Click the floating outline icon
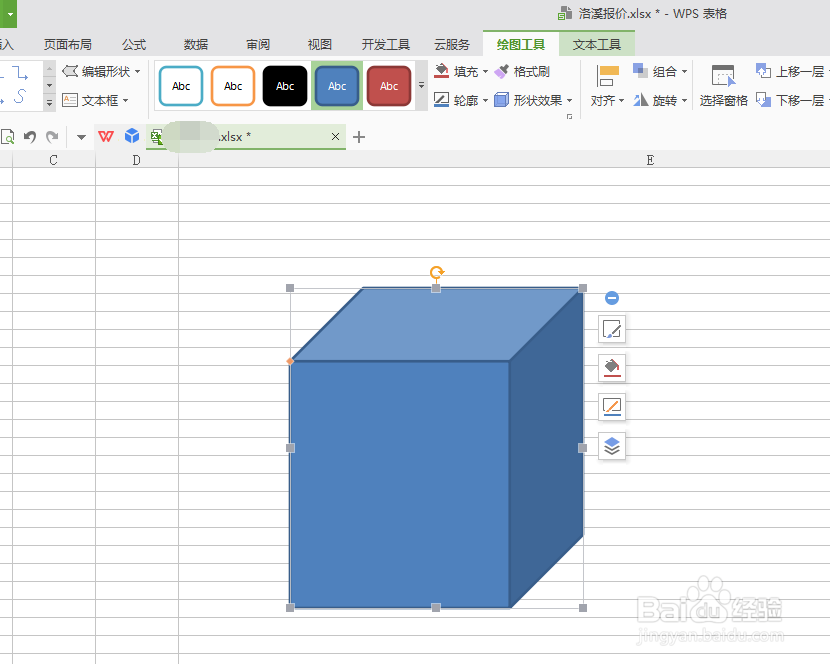The width and height of the screenshot is (830, 664). click(x=612, y=407)
